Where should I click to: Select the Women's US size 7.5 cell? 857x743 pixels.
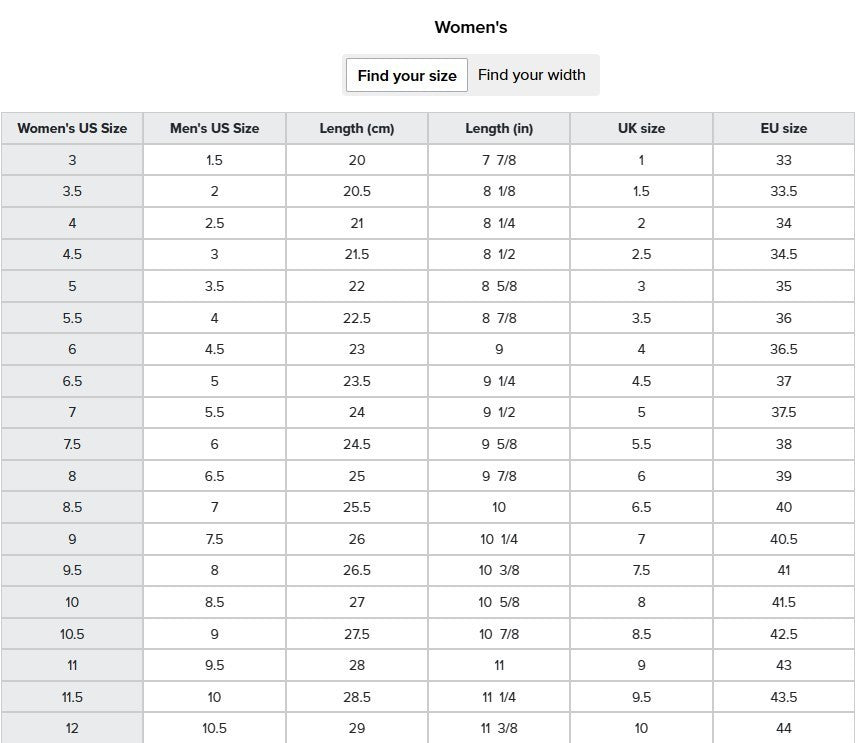coord(72,444)
